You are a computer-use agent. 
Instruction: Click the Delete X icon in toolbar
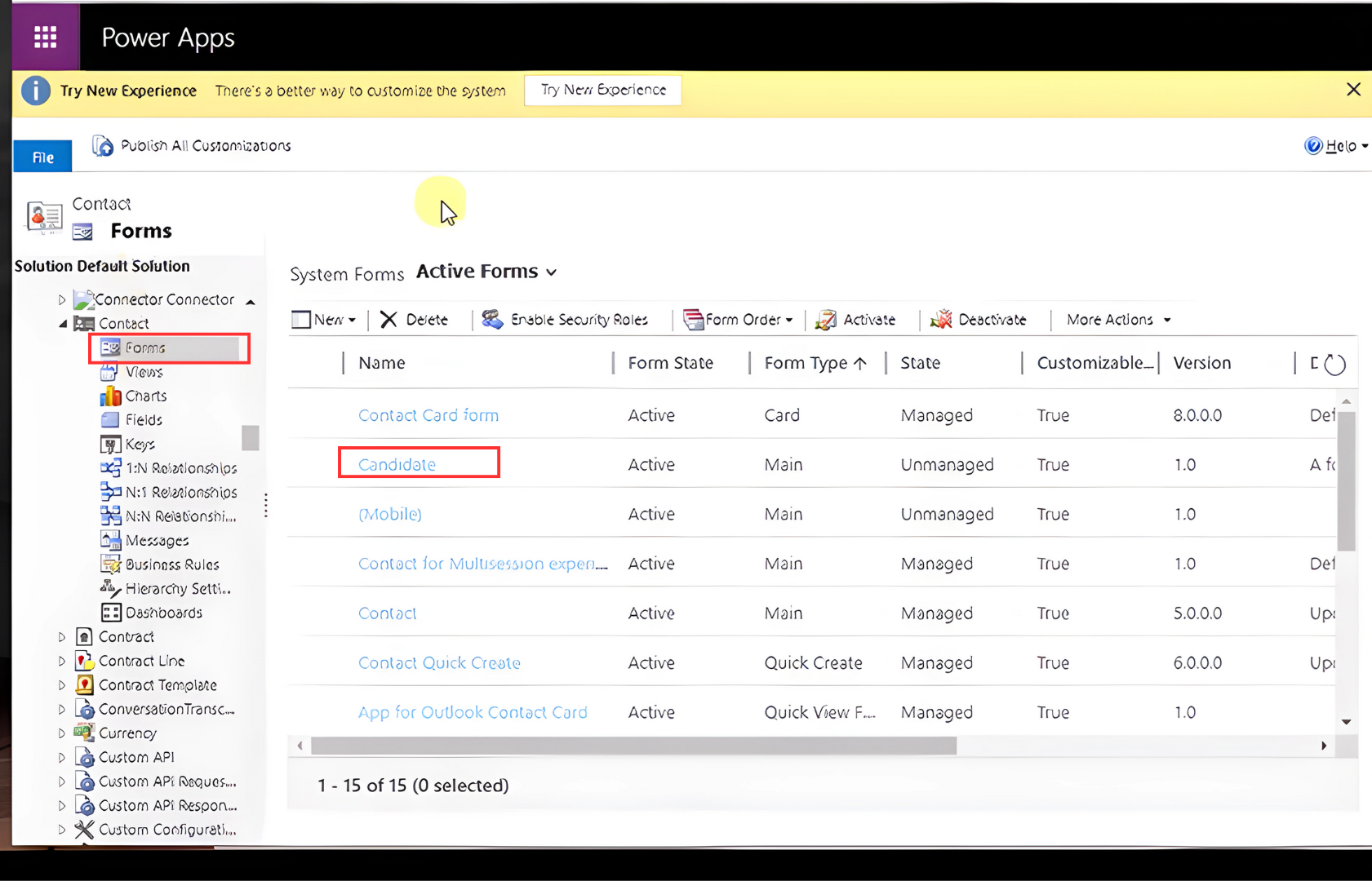389,320
